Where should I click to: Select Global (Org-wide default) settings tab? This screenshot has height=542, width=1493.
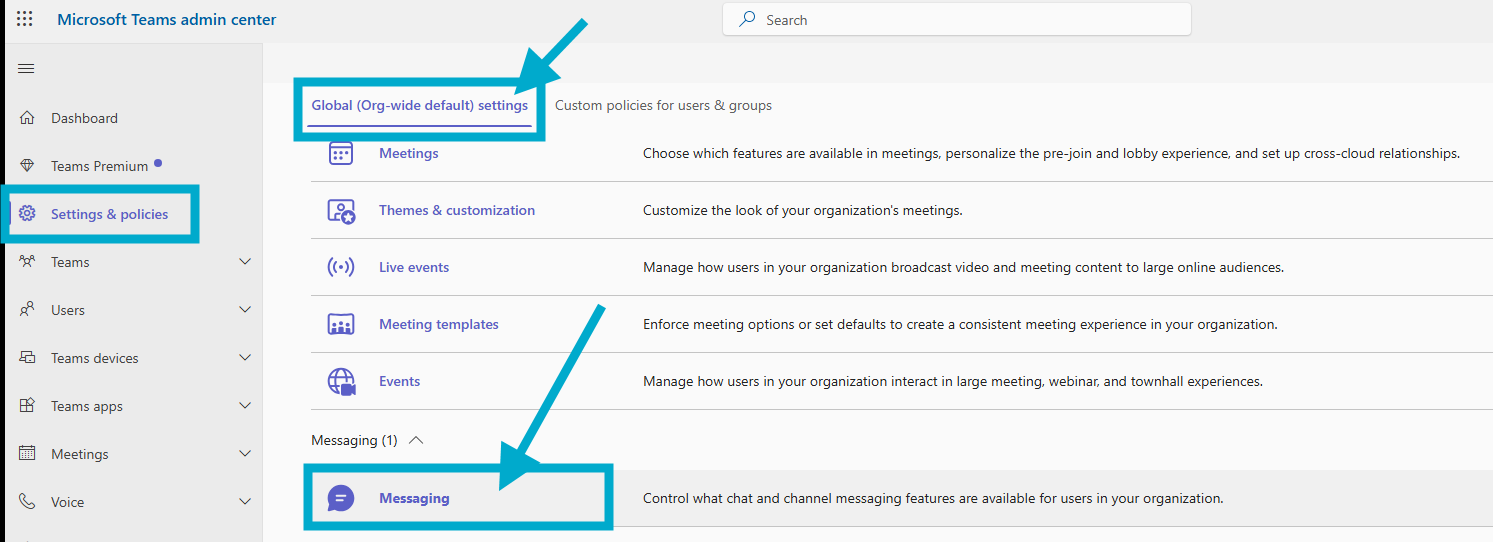click(419, 105)
